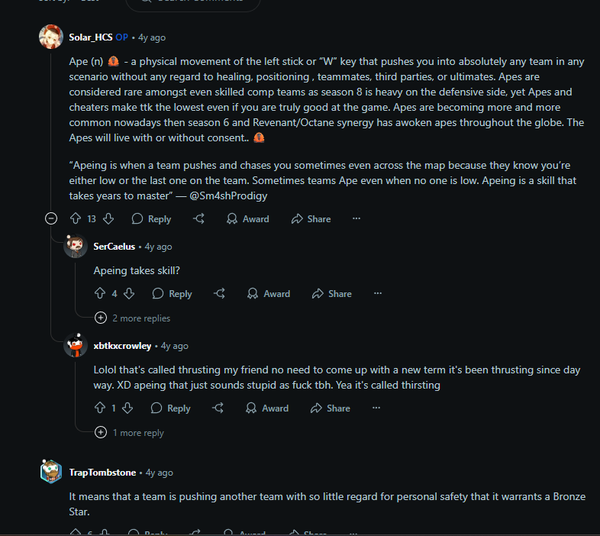Downvote SerCaelus's 'Apeing takes skill?' comment
This screenshot has width=600, height=536.
click(x=128, y=294)
